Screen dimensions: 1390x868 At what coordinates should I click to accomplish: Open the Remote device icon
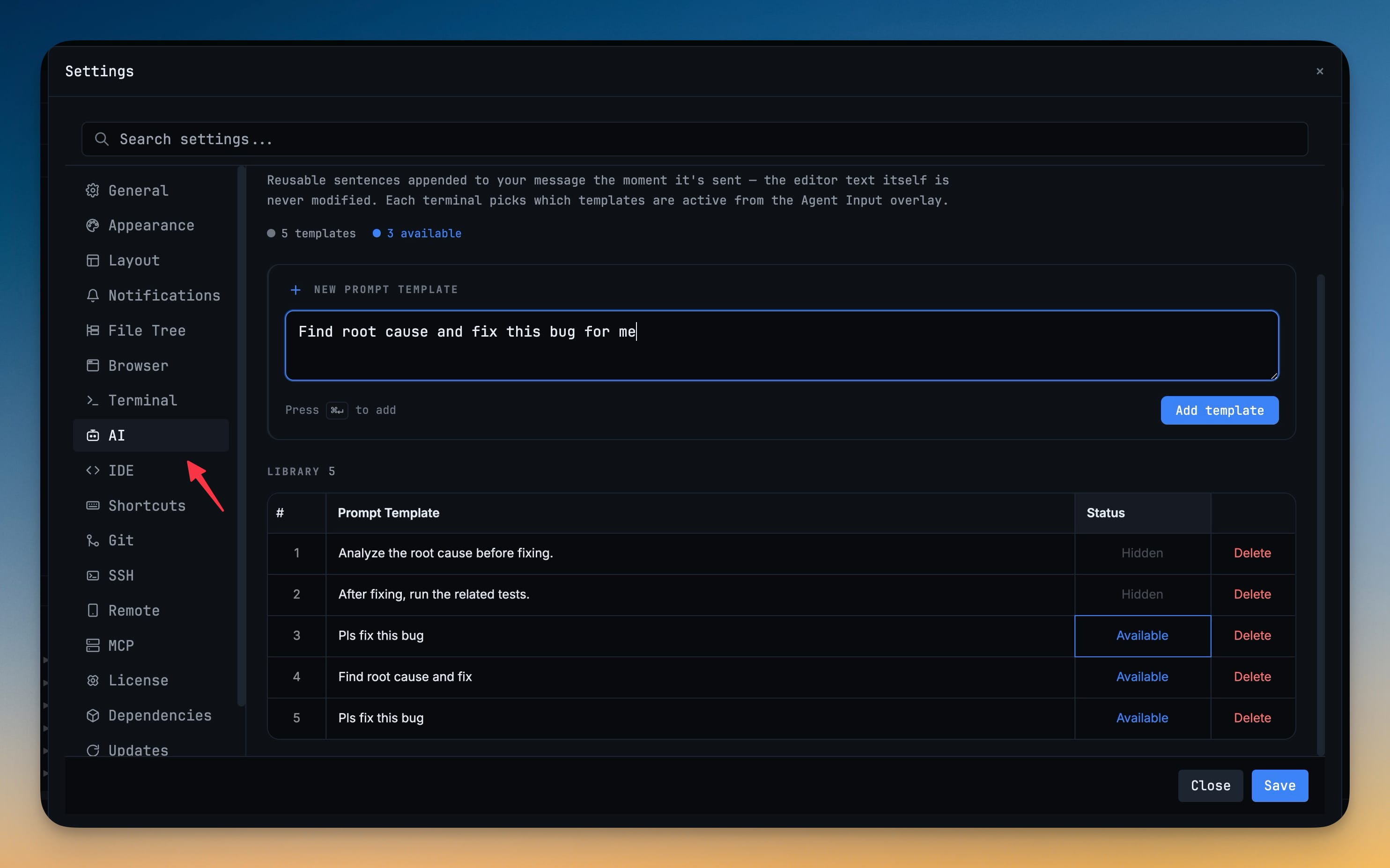pyautogui.click(x=92, y=611)
